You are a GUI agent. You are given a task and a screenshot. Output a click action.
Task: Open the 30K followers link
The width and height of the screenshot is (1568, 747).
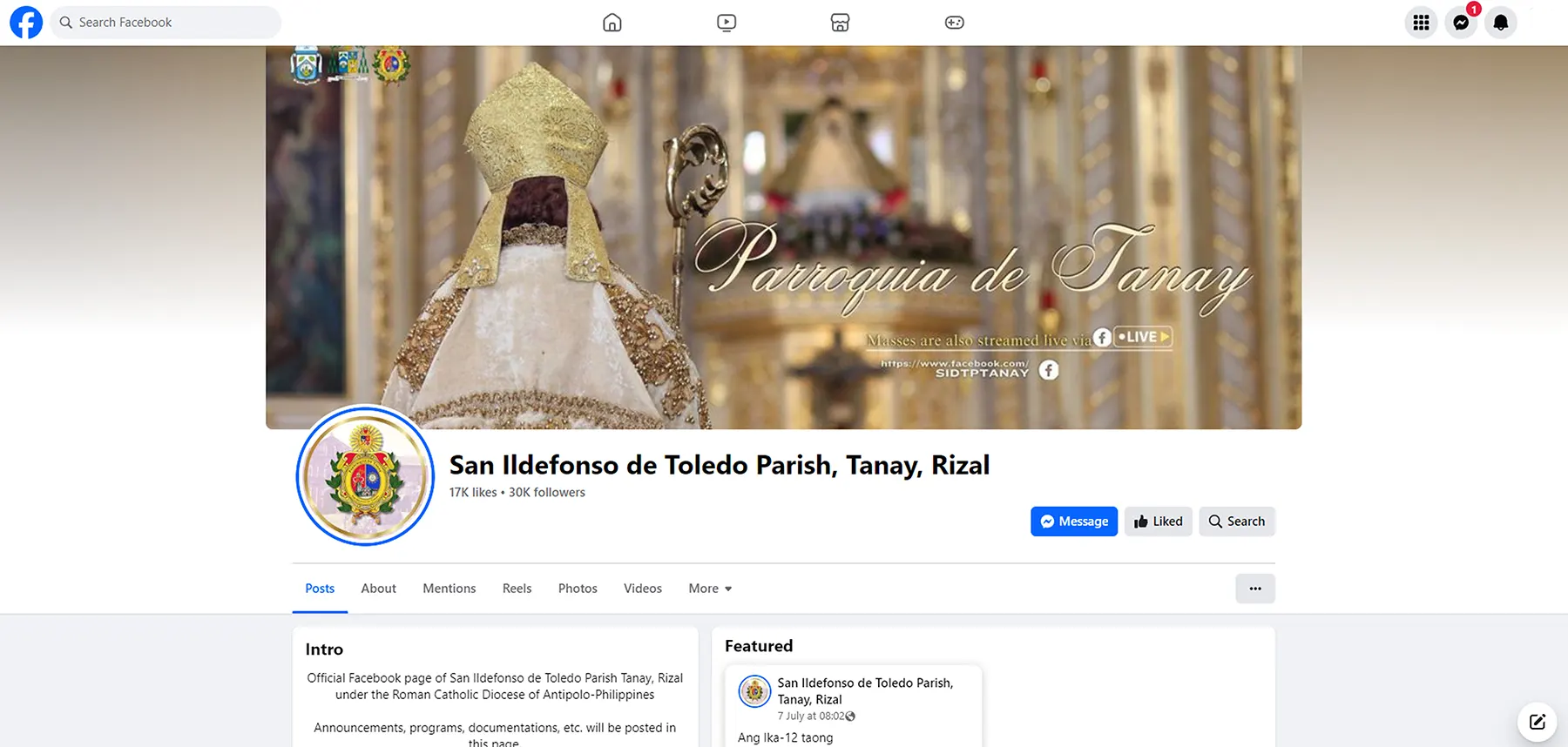click(x=547, y=493)
